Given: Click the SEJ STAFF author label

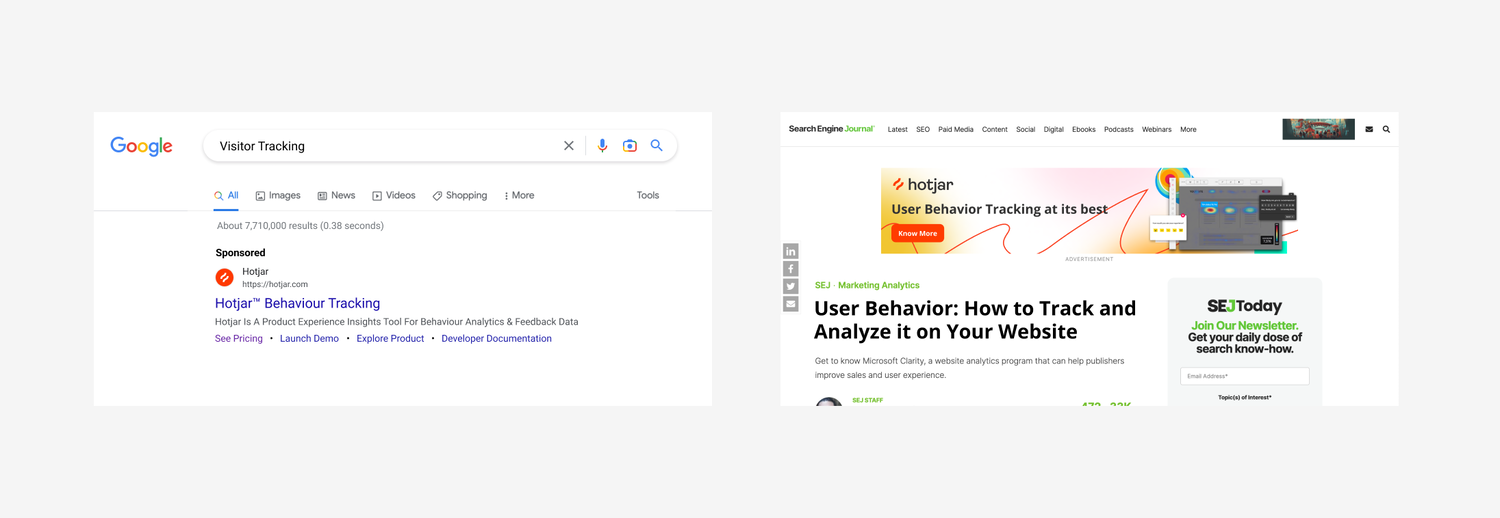Looking at the screenshot, I should 868,400.
